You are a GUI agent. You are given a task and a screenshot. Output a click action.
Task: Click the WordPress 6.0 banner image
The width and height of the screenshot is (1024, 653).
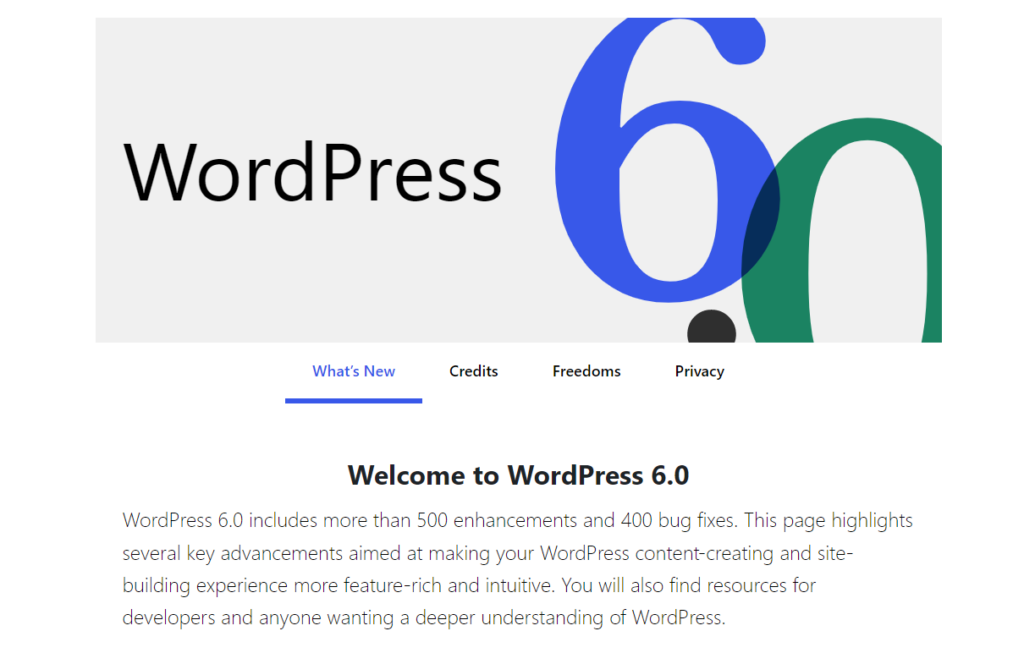pos(519,180)
